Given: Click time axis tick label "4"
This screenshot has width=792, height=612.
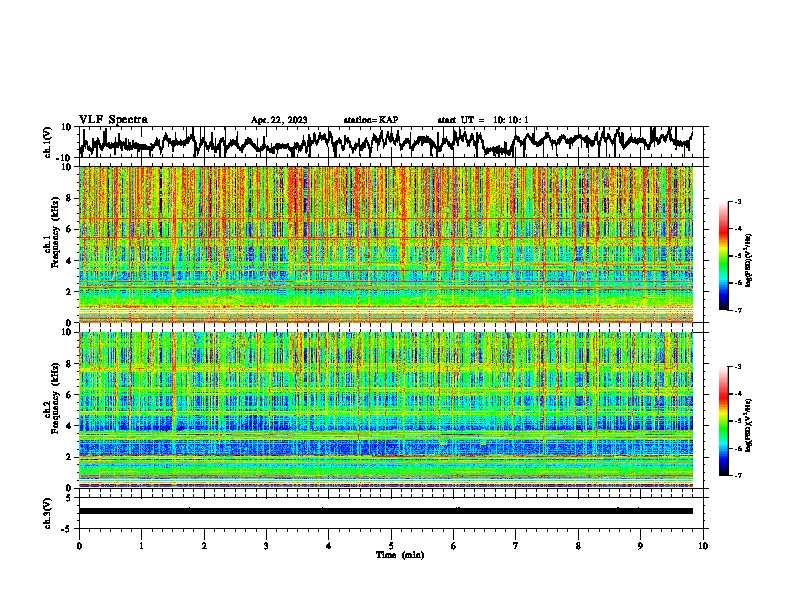Looking at the screenshot, I should [x=329, y=546].
